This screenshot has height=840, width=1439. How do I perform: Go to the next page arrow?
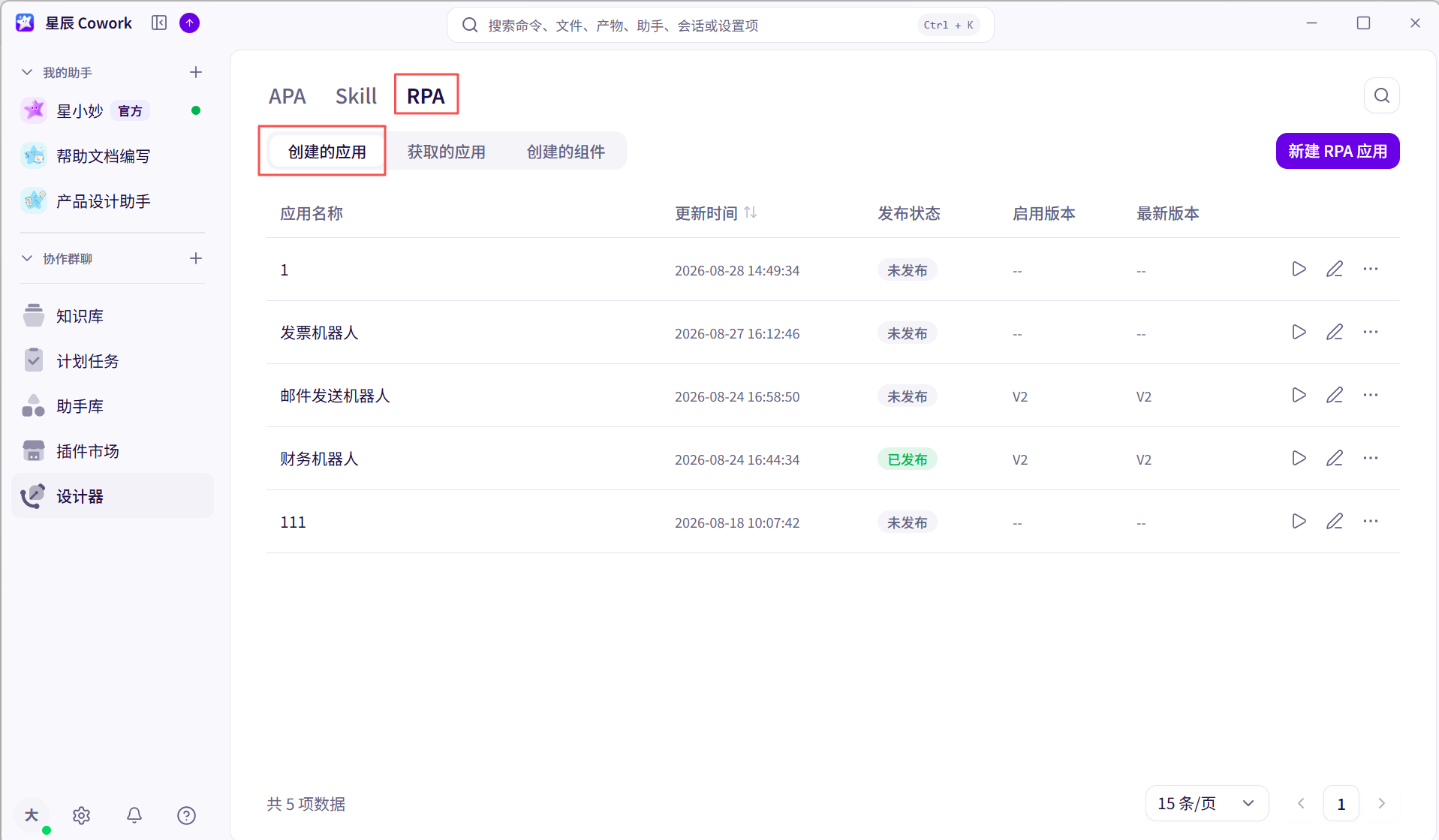(x=1381, y=803)
